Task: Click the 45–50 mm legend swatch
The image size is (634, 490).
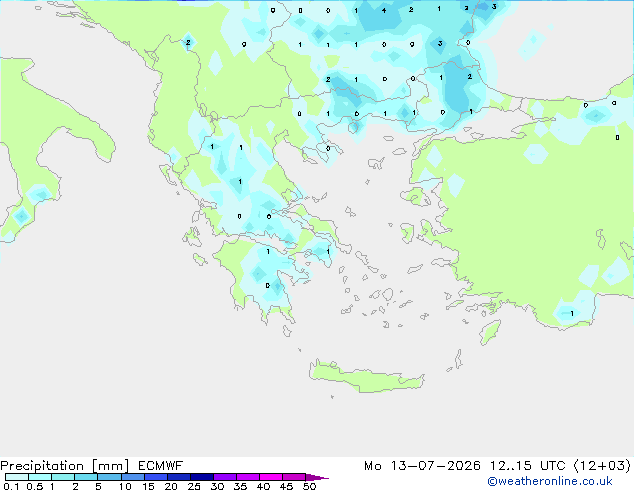Action: (x=294, y=477)
